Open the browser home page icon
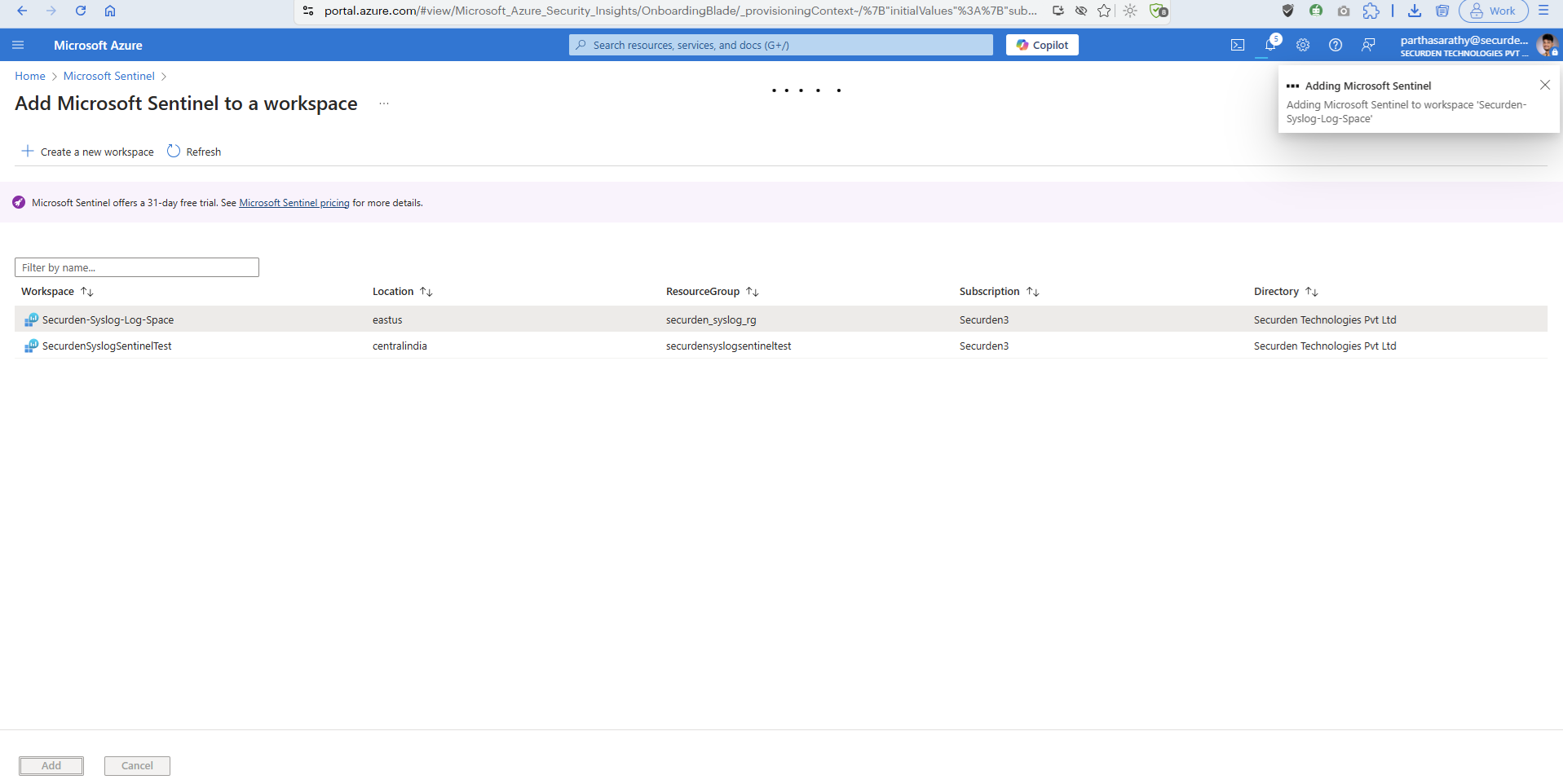1563x784 pixels. (x=110, y=11)
